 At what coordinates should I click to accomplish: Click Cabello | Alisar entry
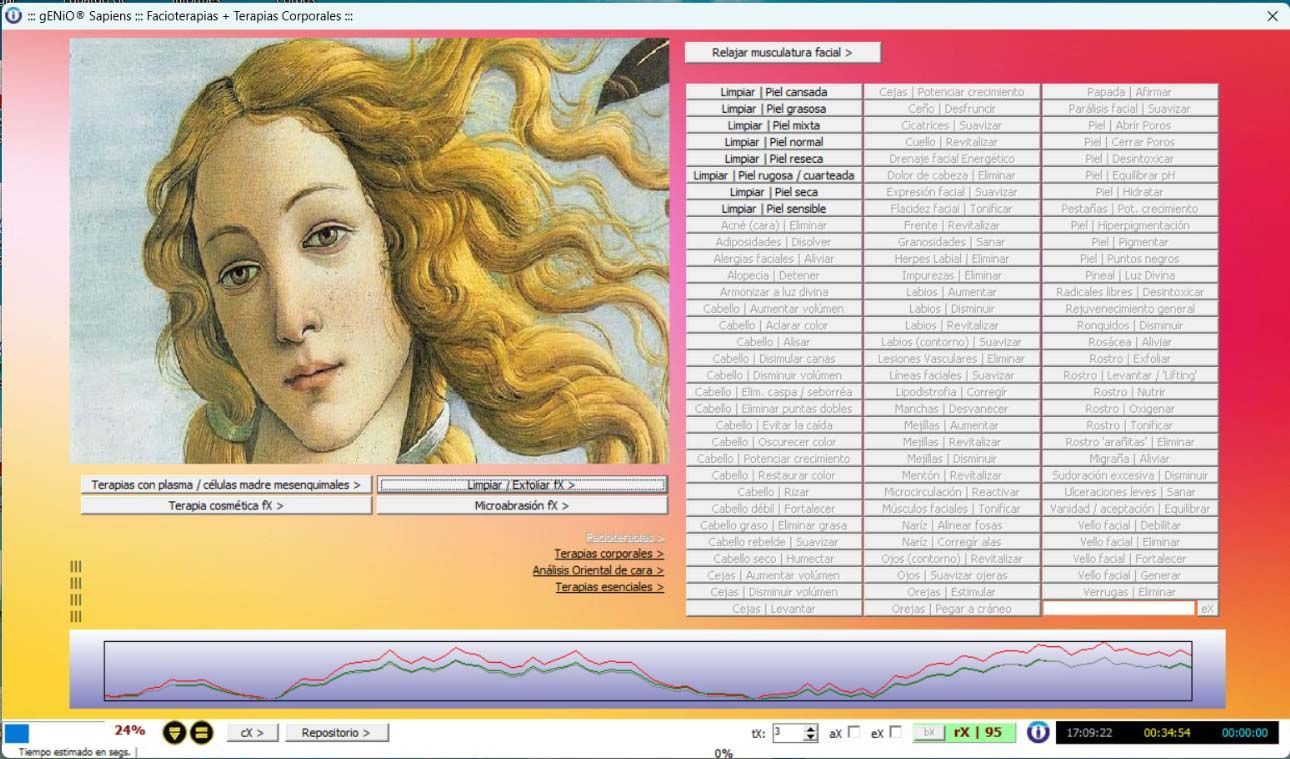point(774,342)
